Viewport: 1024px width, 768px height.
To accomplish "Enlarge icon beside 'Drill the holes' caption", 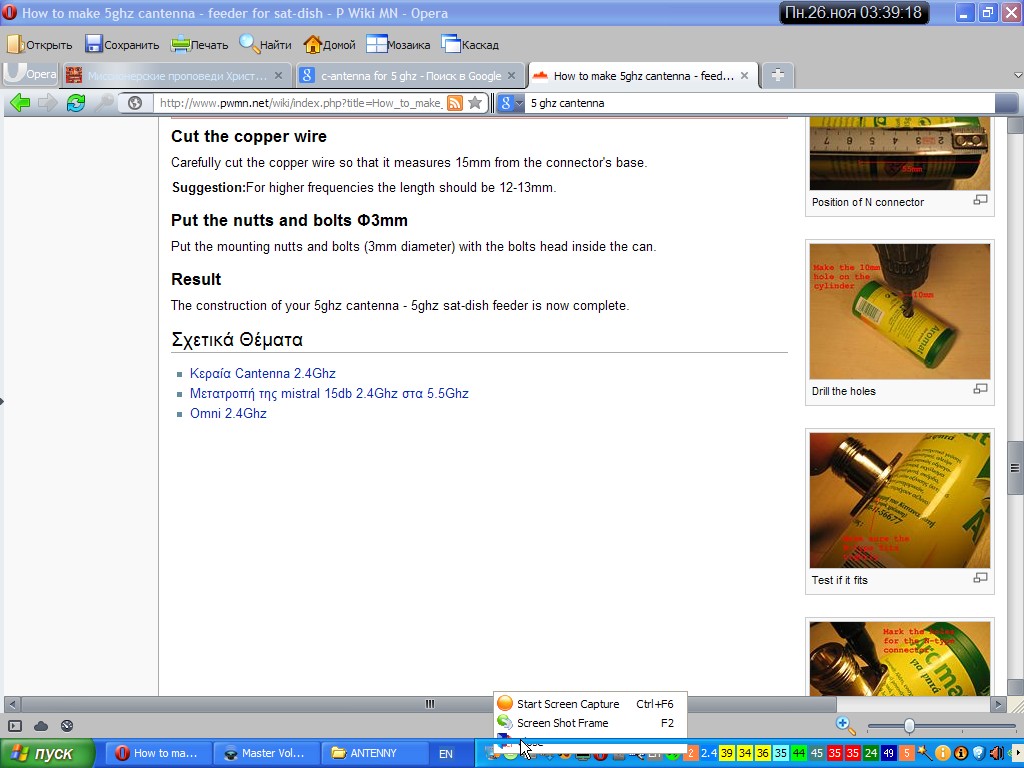I will [x=980, y=389].
